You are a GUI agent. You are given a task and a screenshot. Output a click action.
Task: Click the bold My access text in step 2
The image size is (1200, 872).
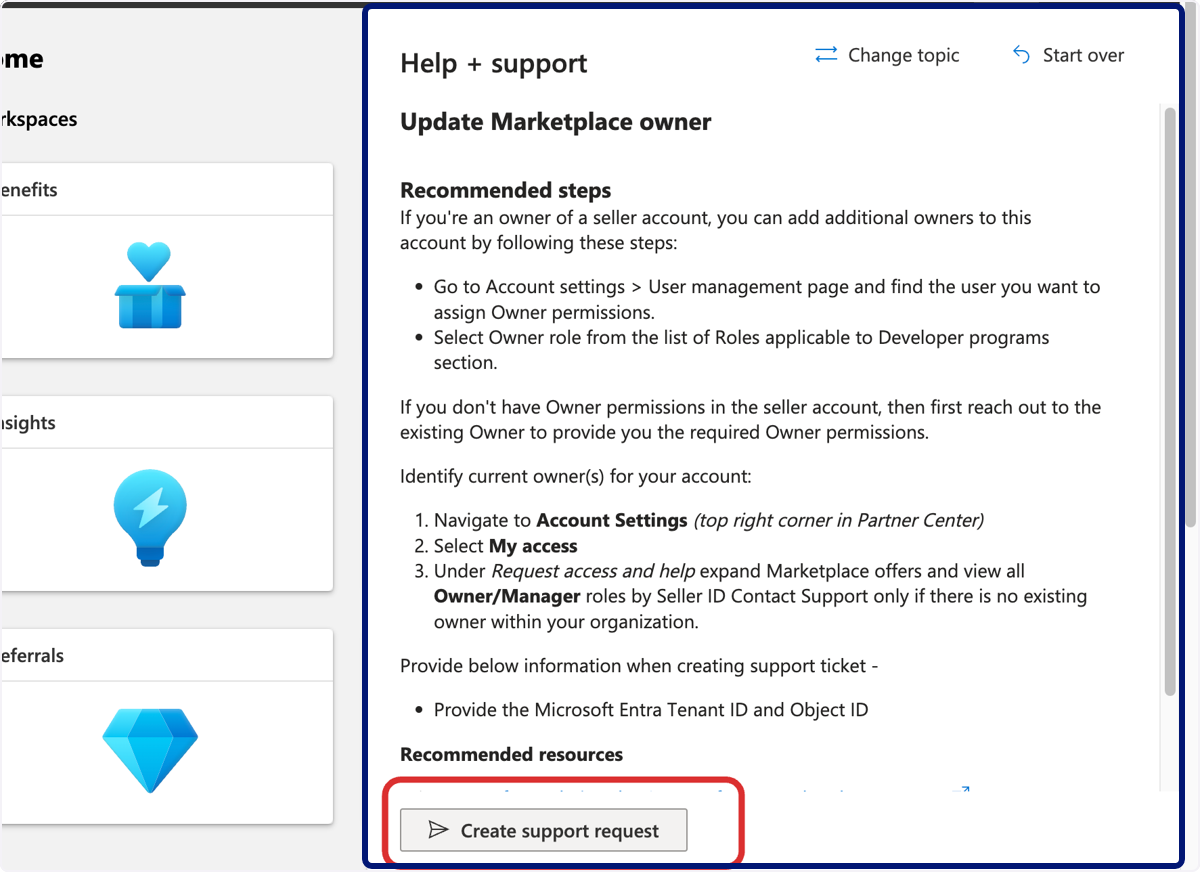[533, 546]
